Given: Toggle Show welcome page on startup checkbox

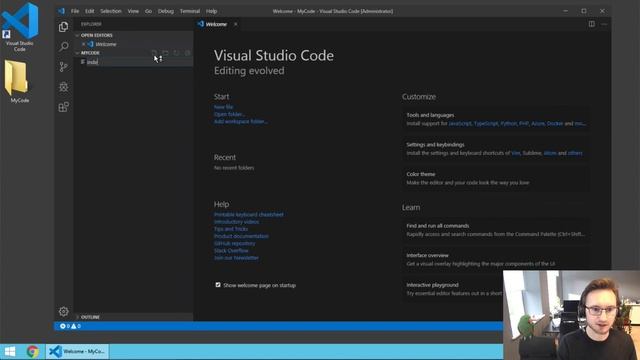Looking at the screenshot, I should [218, 285].
